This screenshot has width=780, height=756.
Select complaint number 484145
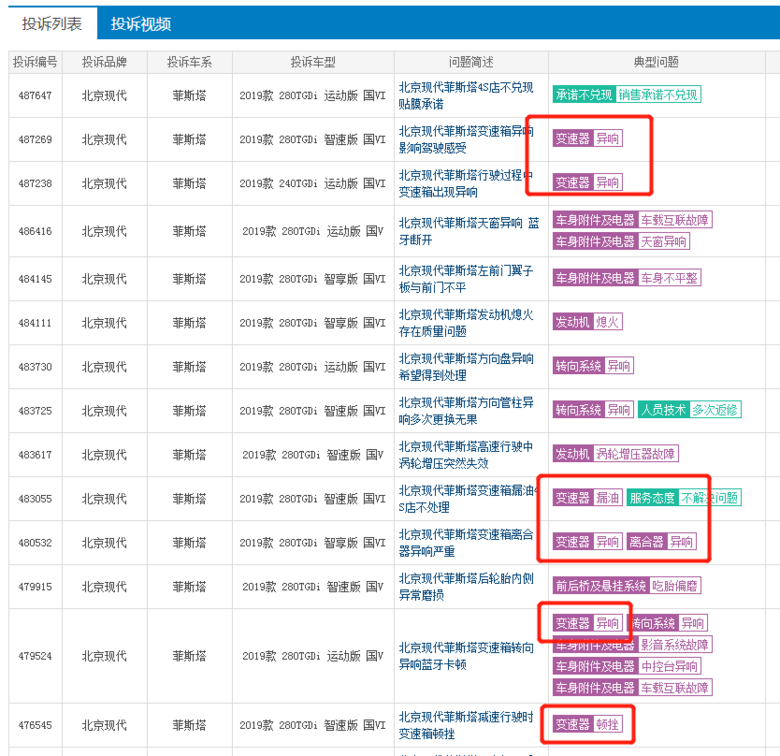(35, 279)
